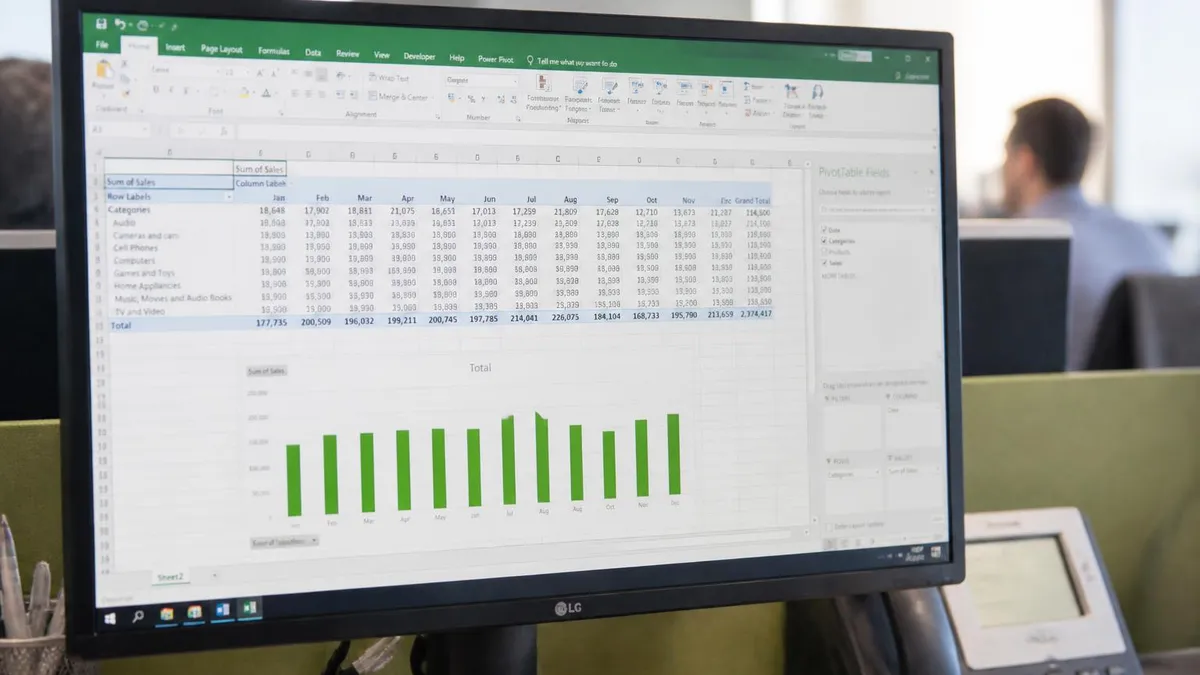Select the Grand Total column header cell

[x=754, y=201]
